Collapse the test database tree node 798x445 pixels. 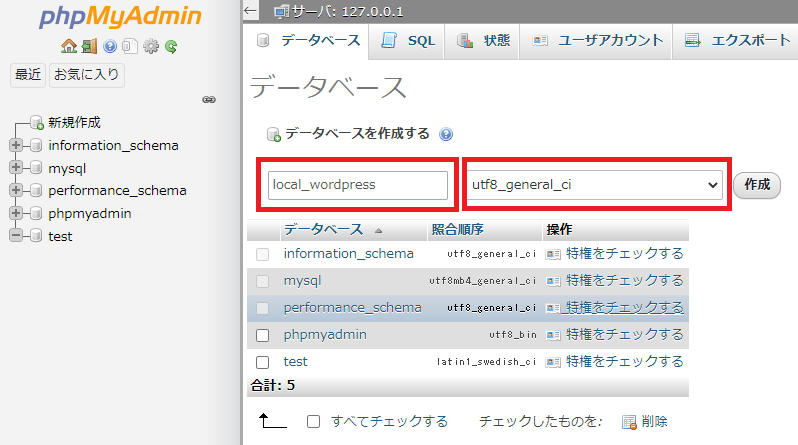tap(15, 236)
